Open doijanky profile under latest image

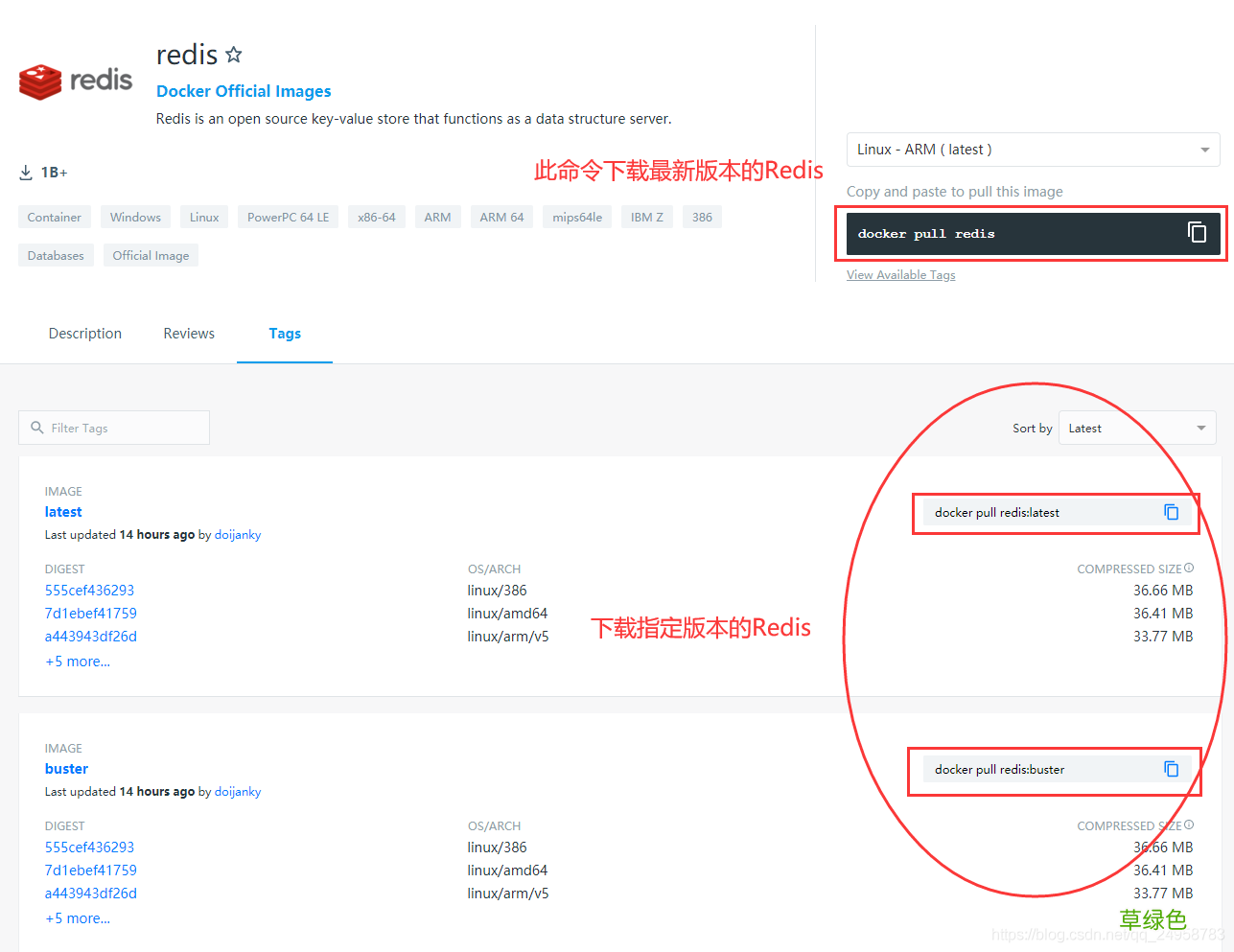click(238, 535)
